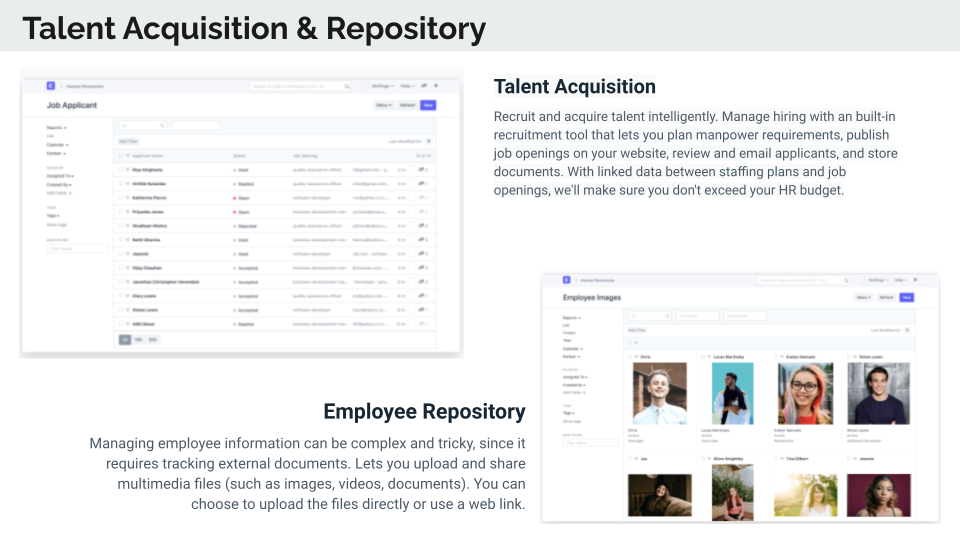Open Settings dropdown in Employee Images navbar

click(877, 281)
